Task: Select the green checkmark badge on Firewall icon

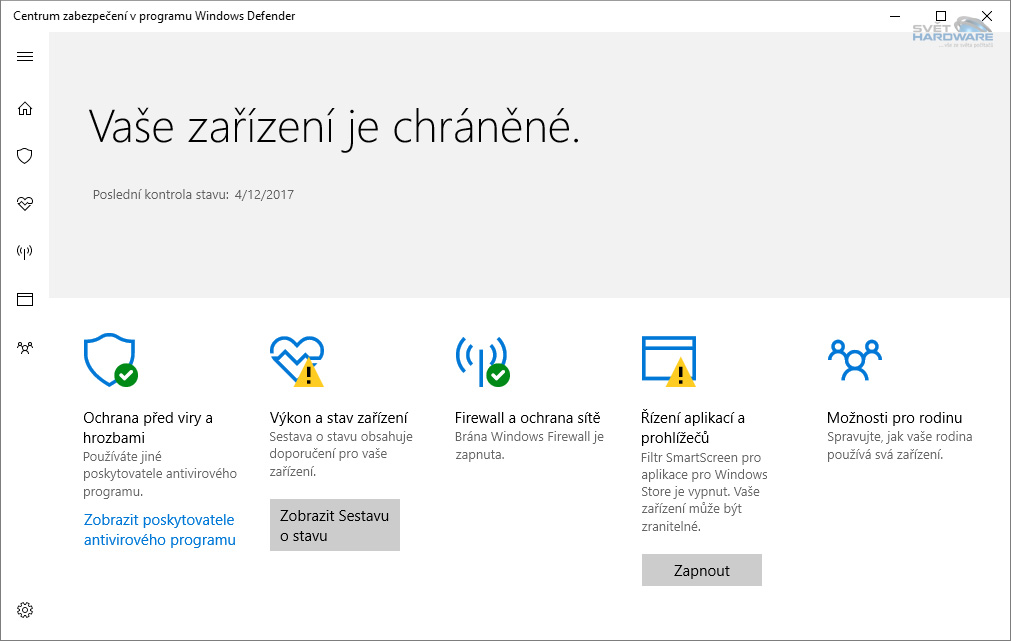Action: (499, 377)
